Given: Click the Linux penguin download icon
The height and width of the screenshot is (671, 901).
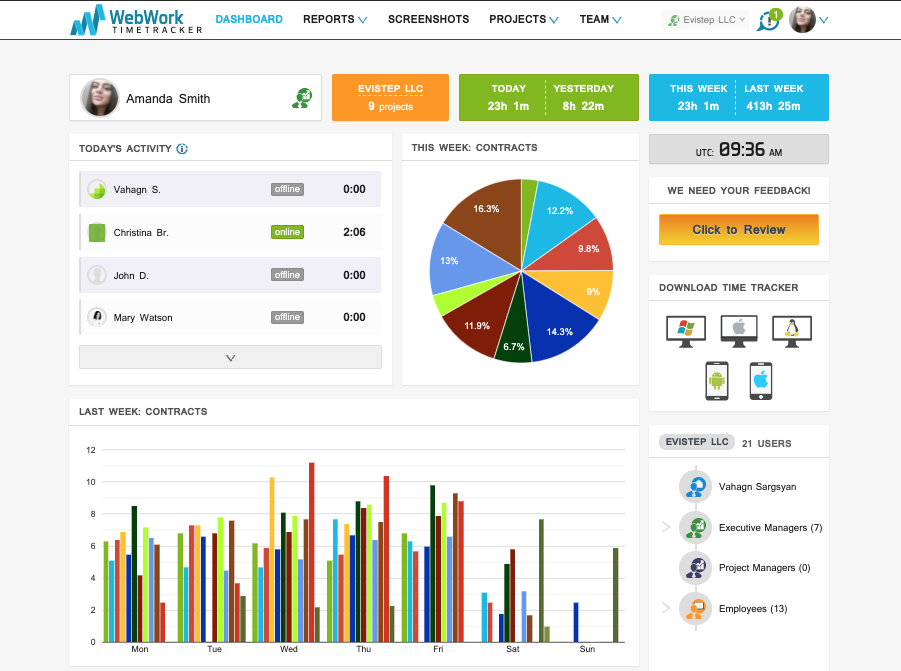Looking at the screenshot, I should (791, 331).
